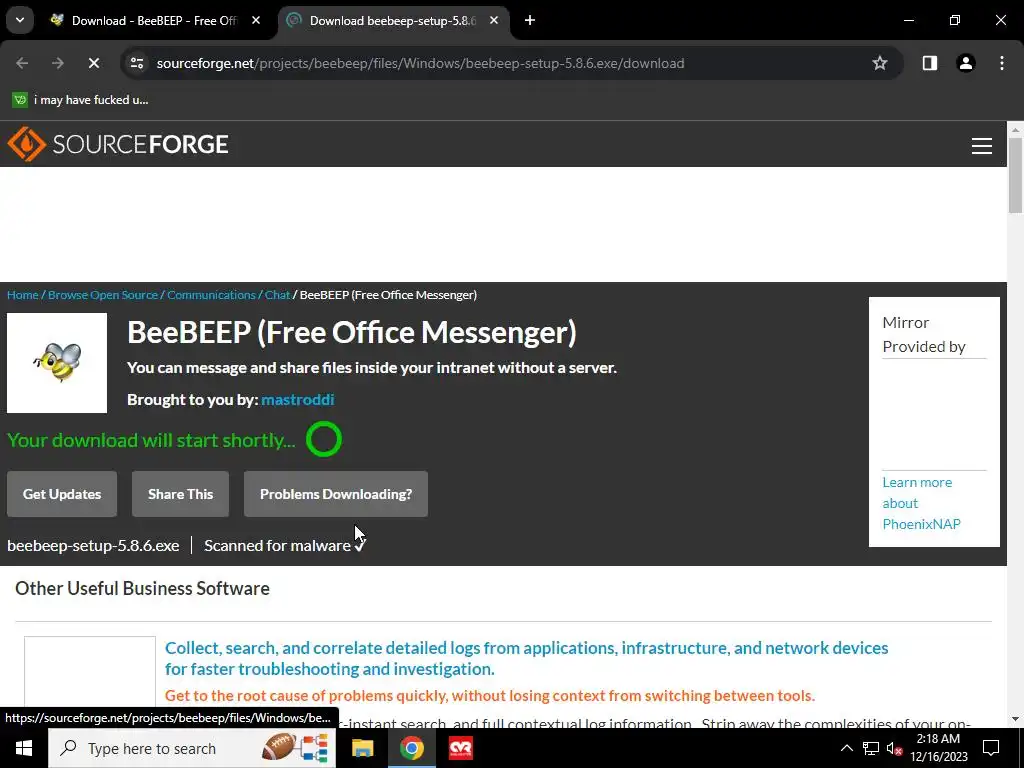Open Learn more about PhoenixNAP link
The image size is (1024, 768).
pyautogui.click(x=921, y=503)
